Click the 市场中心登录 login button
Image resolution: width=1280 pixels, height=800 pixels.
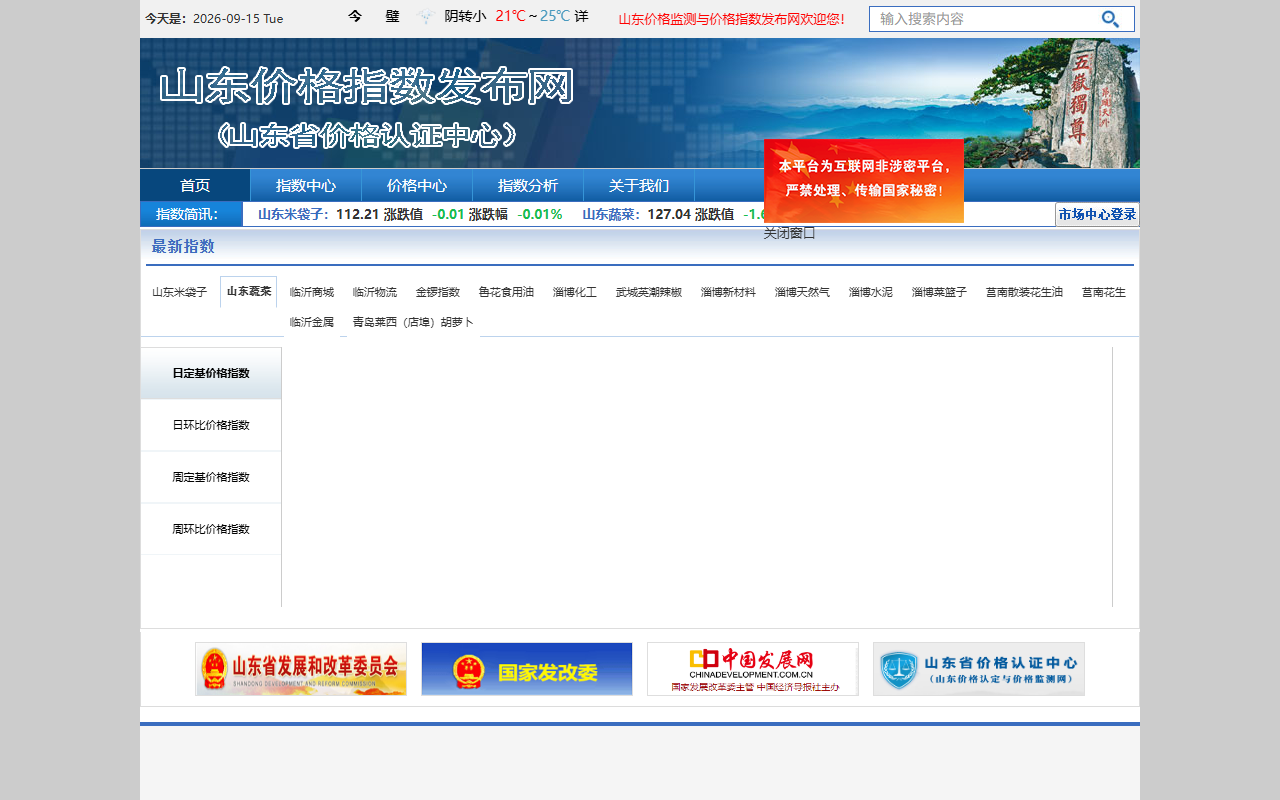coord(1097,214)
